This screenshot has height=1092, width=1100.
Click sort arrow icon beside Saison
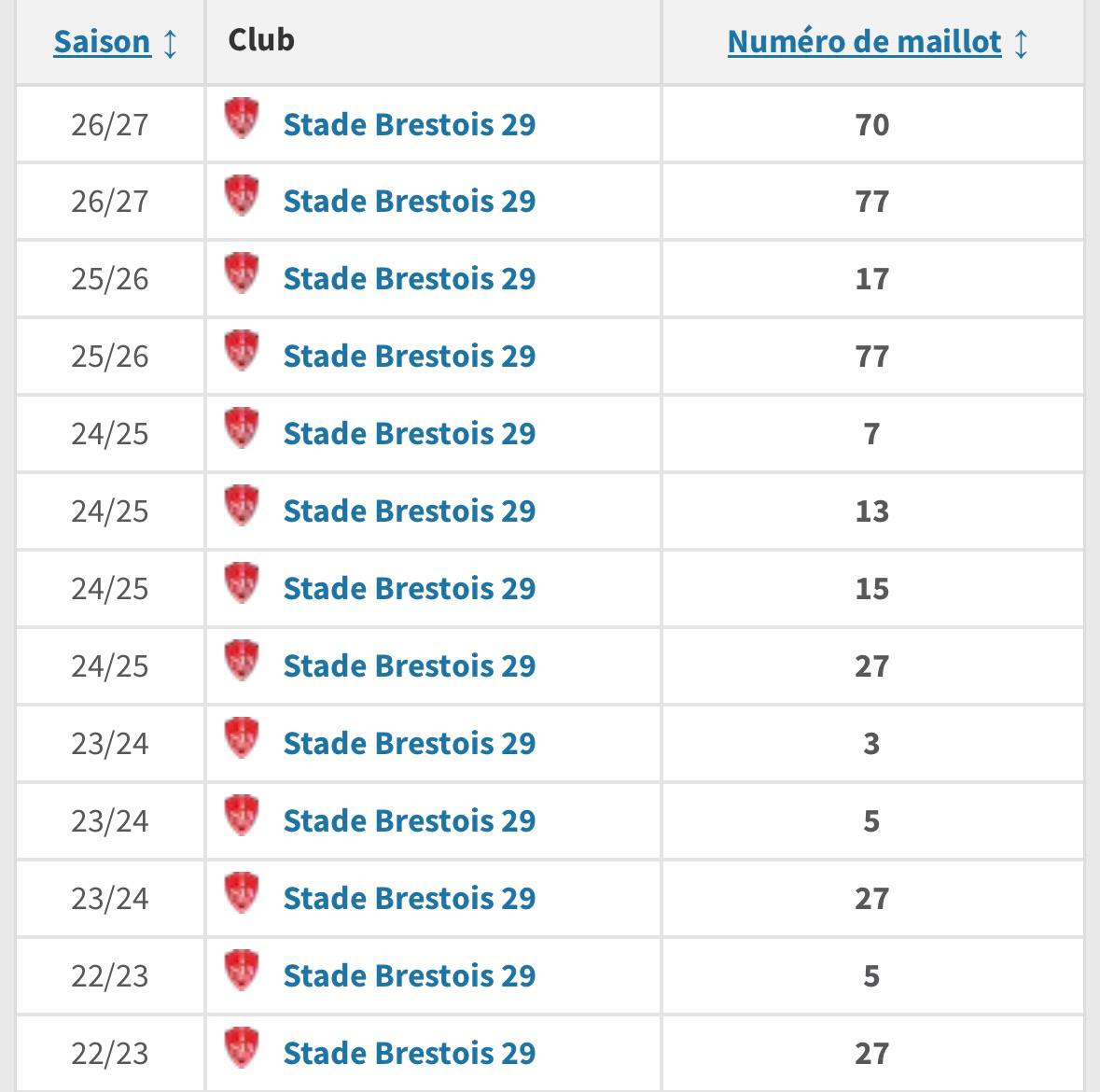click(x=170, y=44)
